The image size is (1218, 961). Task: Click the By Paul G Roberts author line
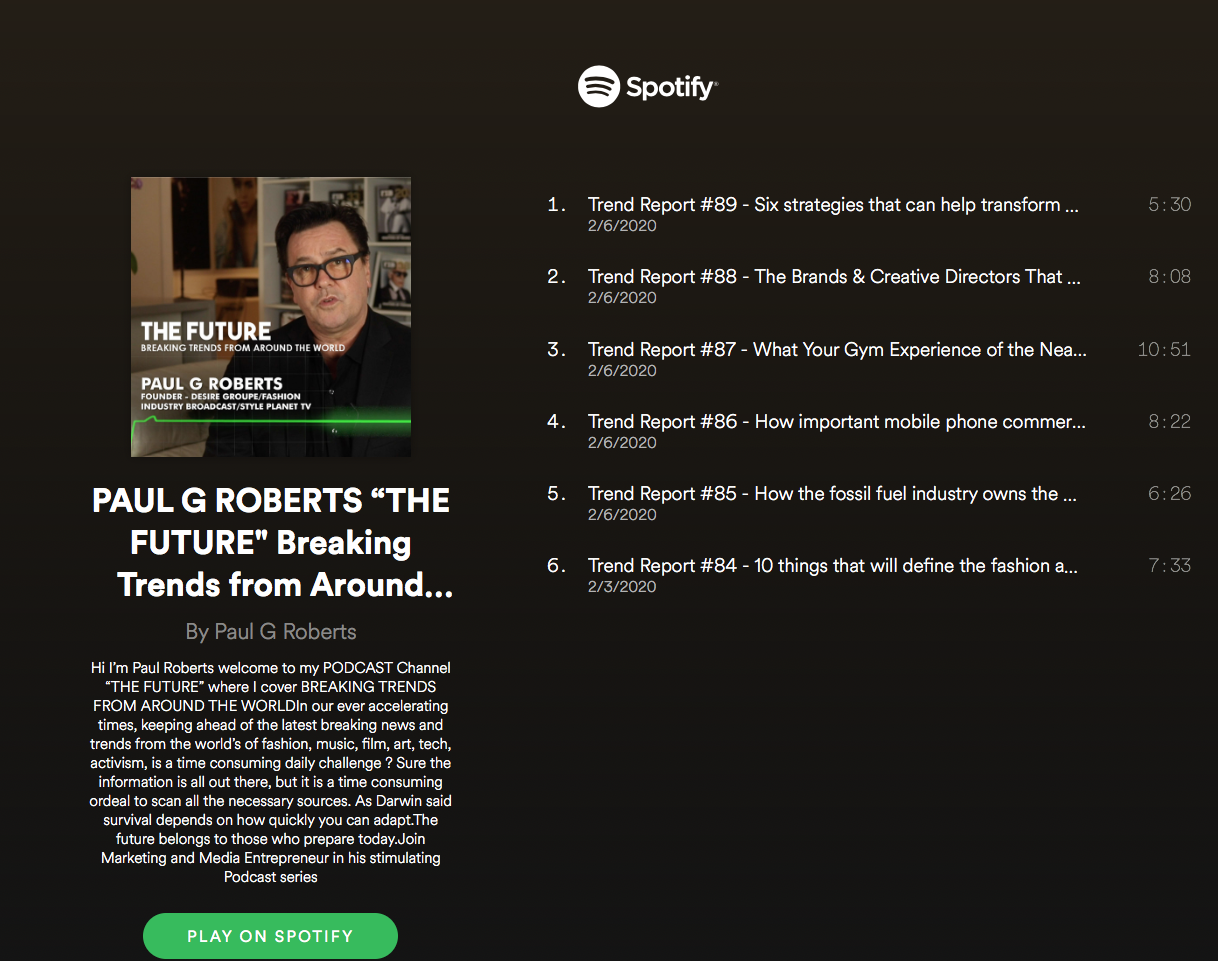click(271, 631)
